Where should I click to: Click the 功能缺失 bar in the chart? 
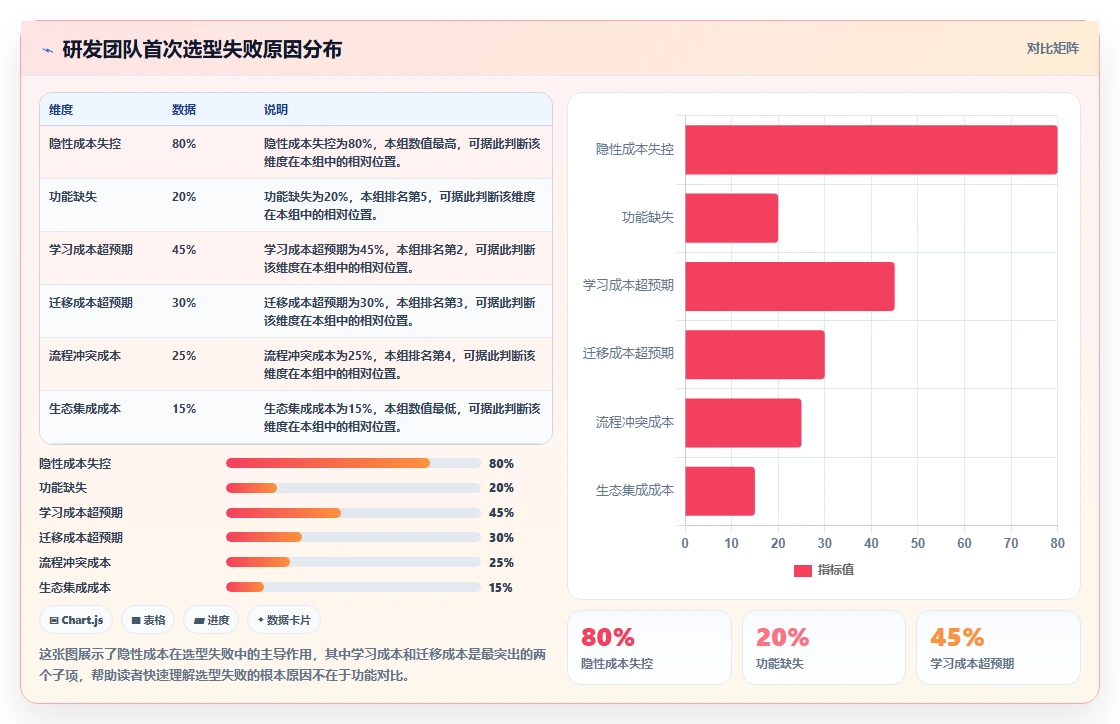coord(731,218)
